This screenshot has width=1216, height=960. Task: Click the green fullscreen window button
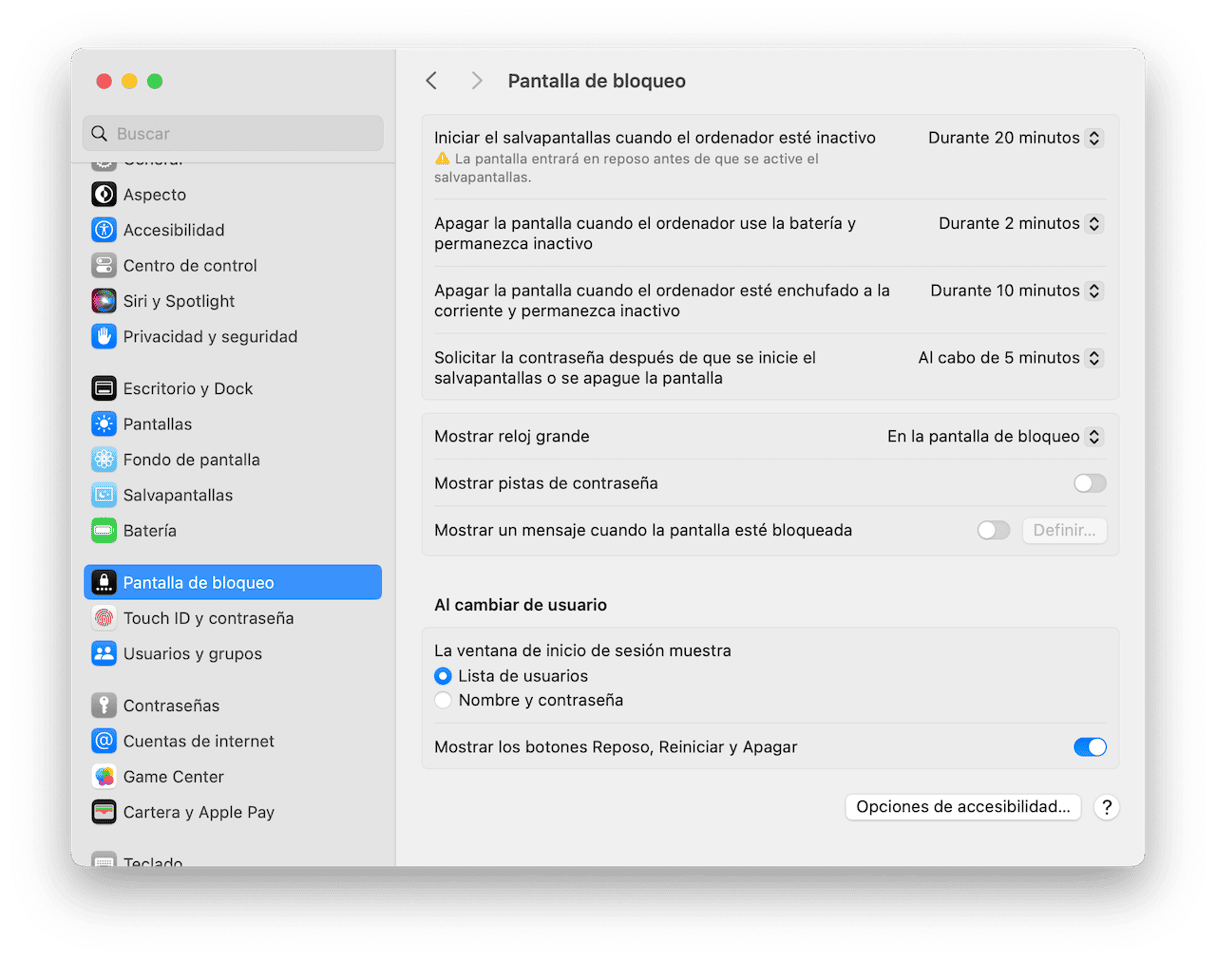pos(155,81)
